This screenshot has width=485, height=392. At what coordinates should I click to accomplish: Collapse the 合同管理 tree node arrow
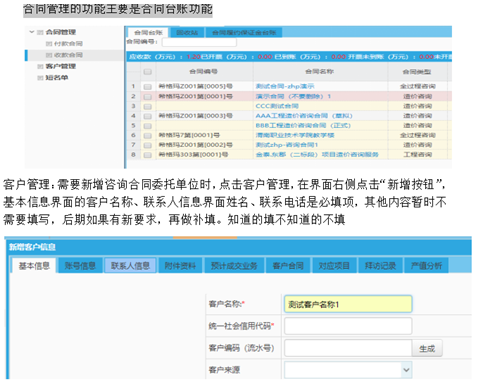click(x=32, y=32)
